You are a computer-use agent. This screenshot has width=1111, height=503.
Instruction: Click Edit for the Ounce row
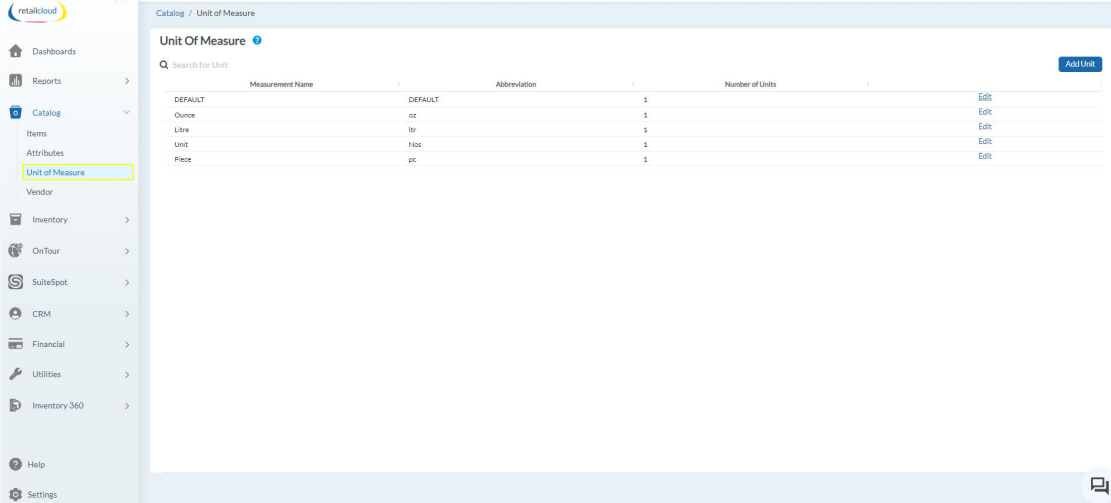(984, 112)
